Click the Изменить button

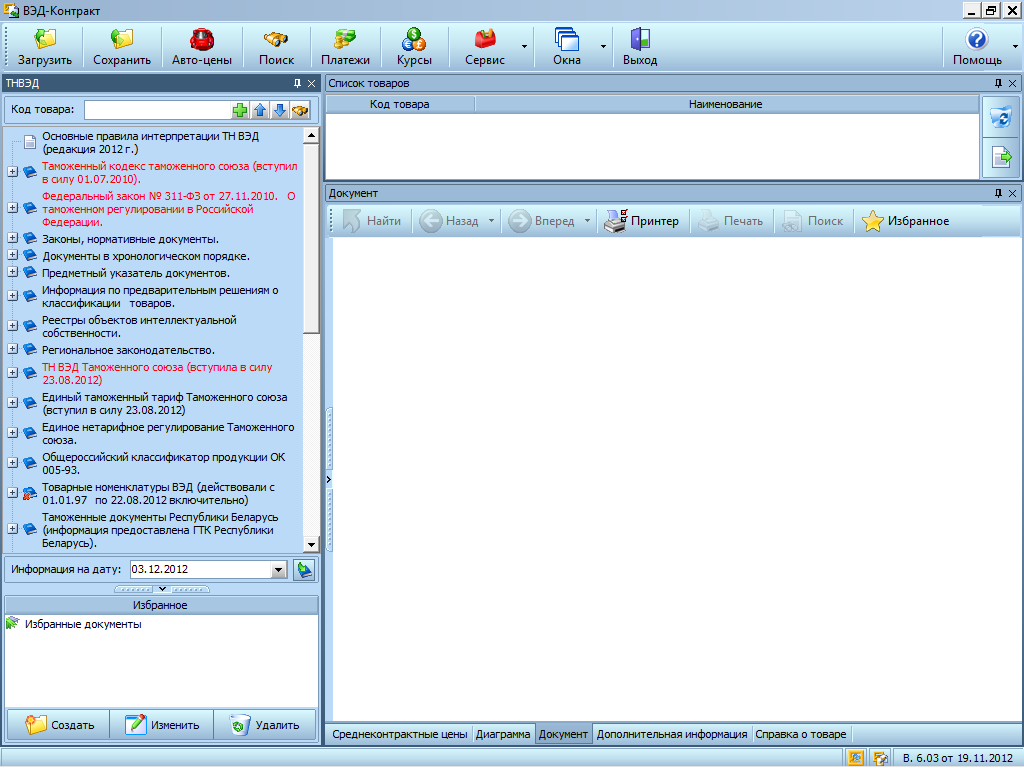[x=161, y=725]
